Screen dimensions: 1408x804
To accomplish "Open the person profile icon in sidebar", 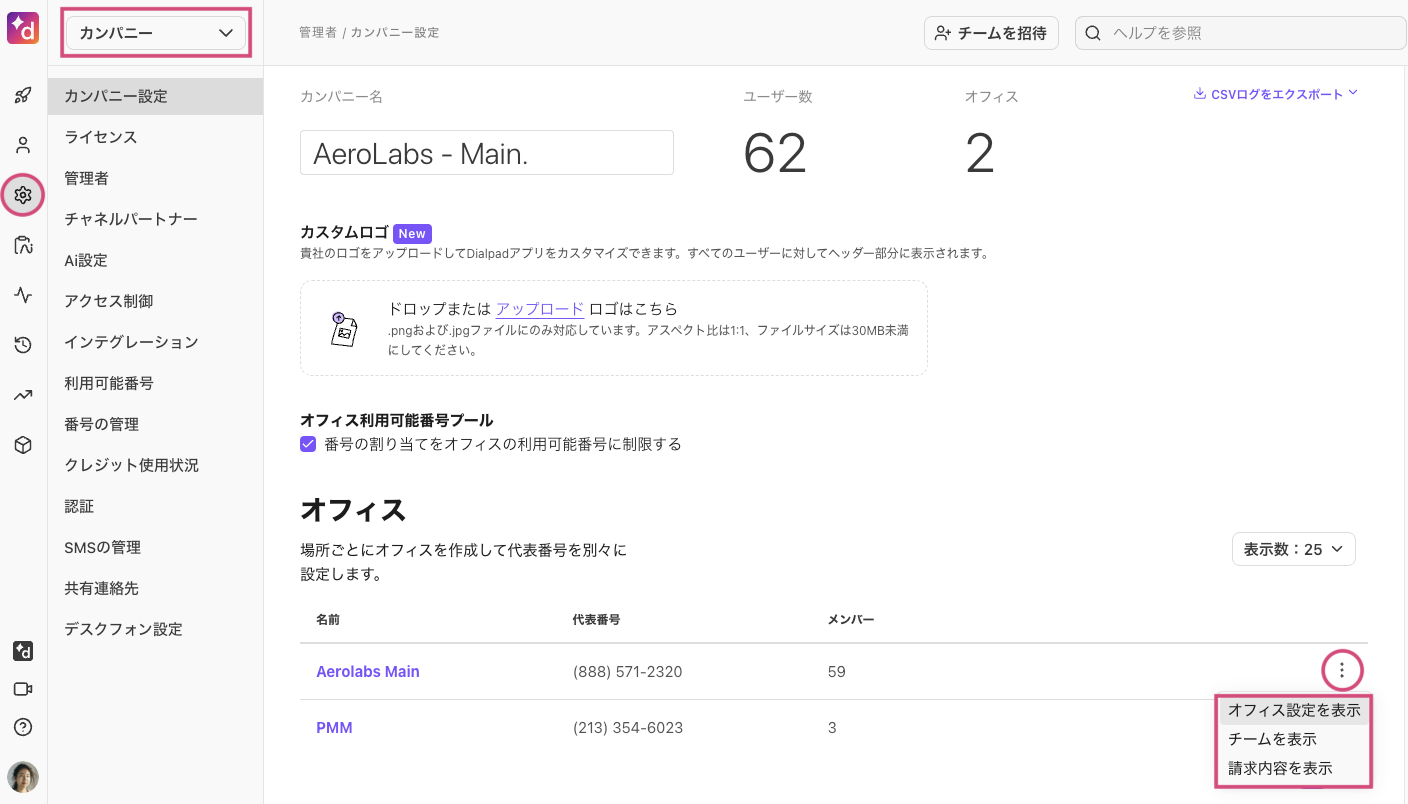I will click(x=23, y=145).
